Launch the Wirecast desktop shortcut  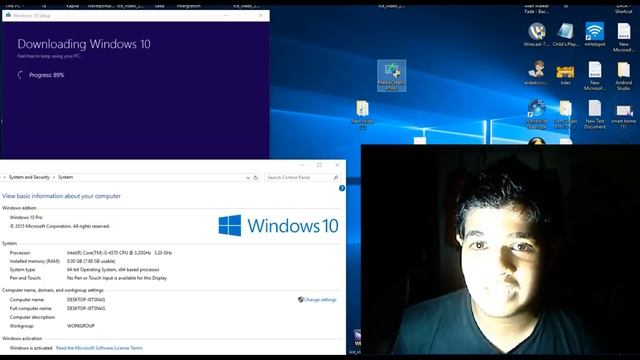point(537,35)
